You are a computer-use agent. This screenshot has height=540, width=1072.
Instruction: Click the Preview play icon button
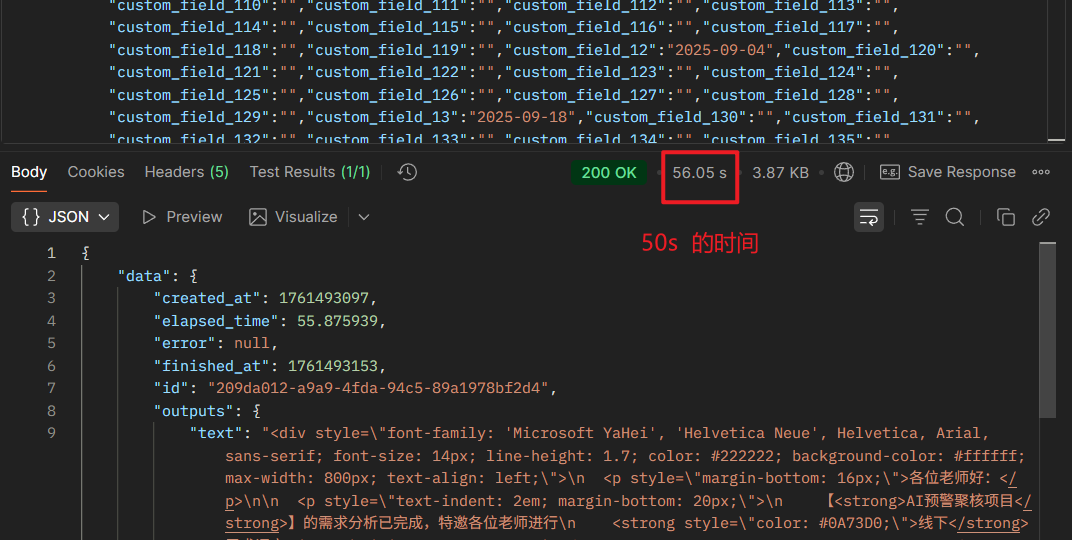[x=181, y=217]
